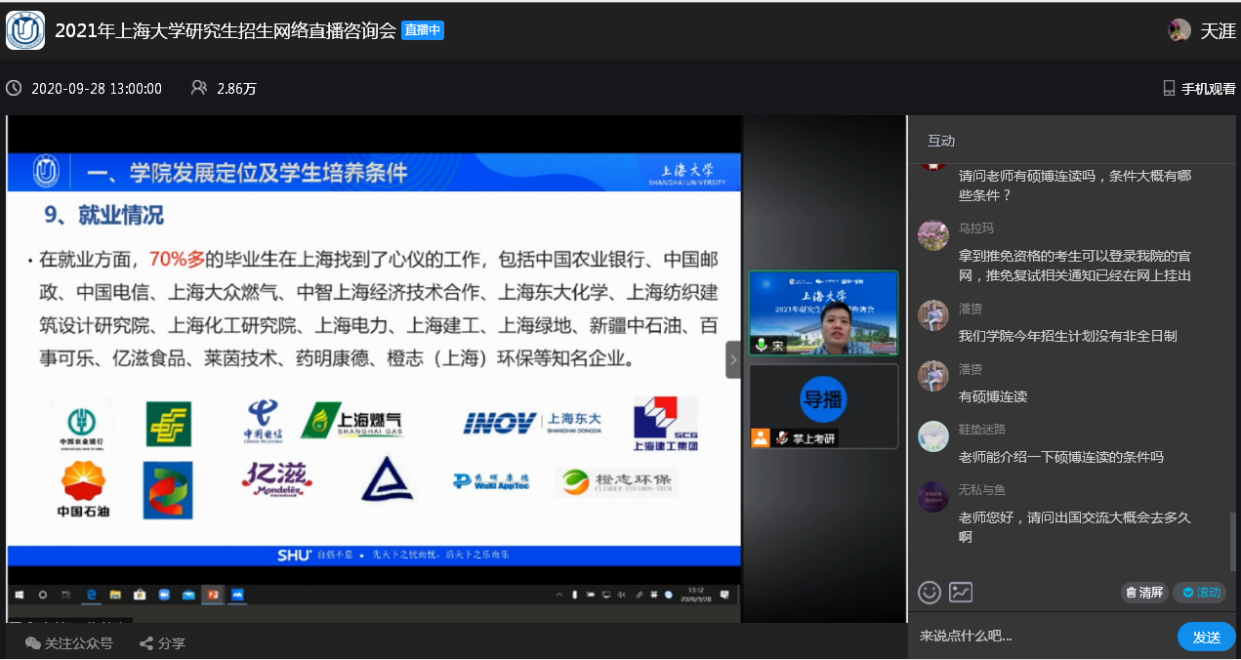Viewport: 1241px width, 660px height.
Task: Click the avatar next to 潘赟's 有硕博连读 message
Action: coord(933,375)
